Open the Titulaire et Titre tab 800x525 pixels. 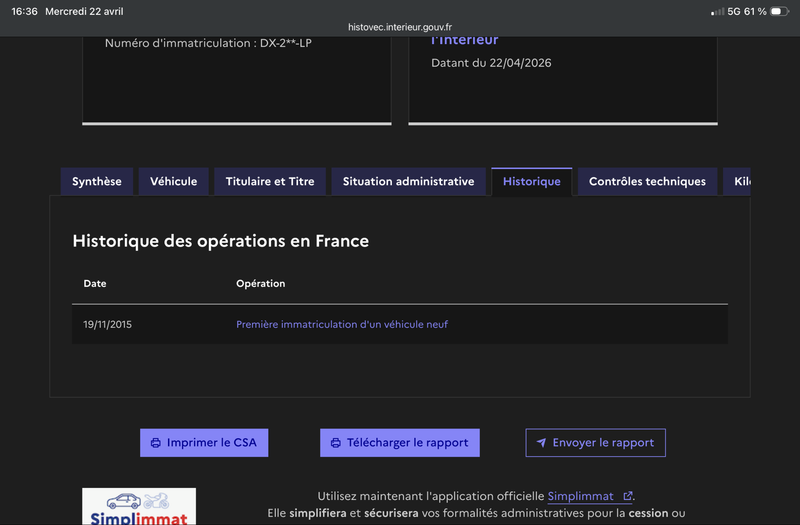click(270, 182)
